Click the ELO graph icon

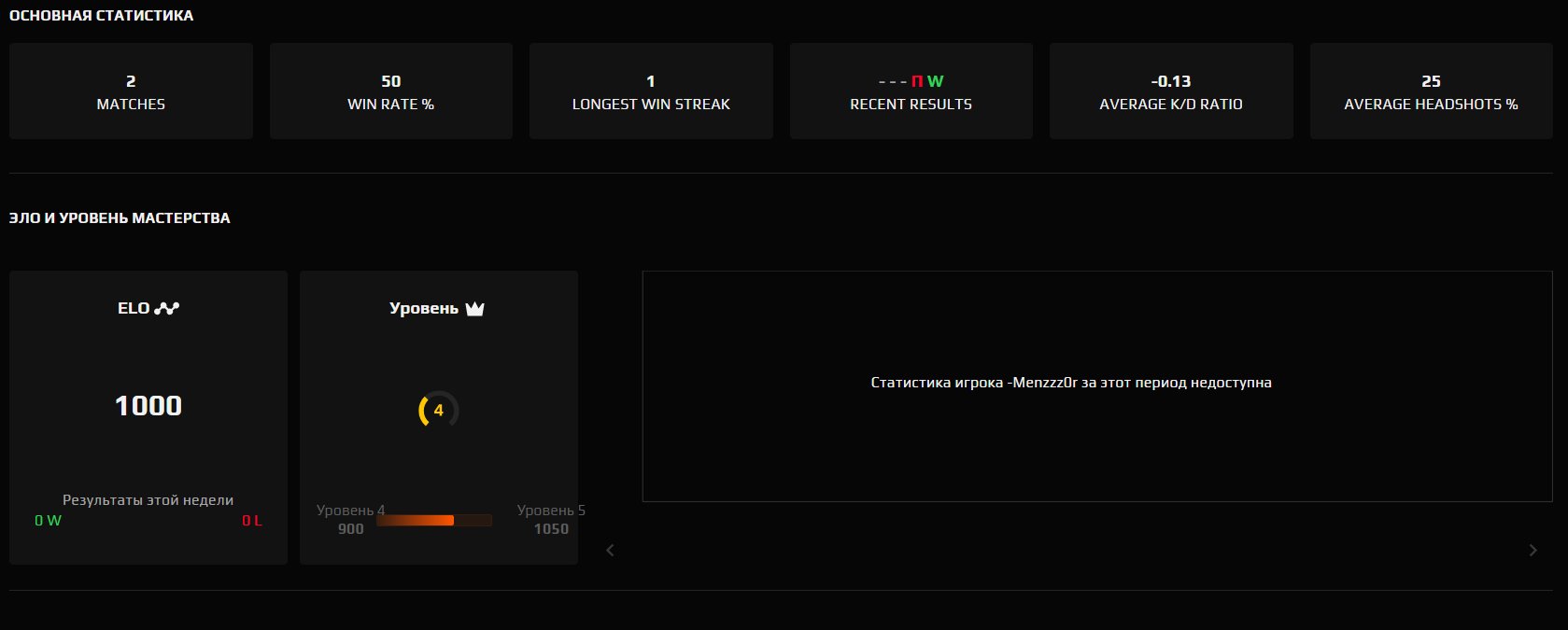point(167,308)
